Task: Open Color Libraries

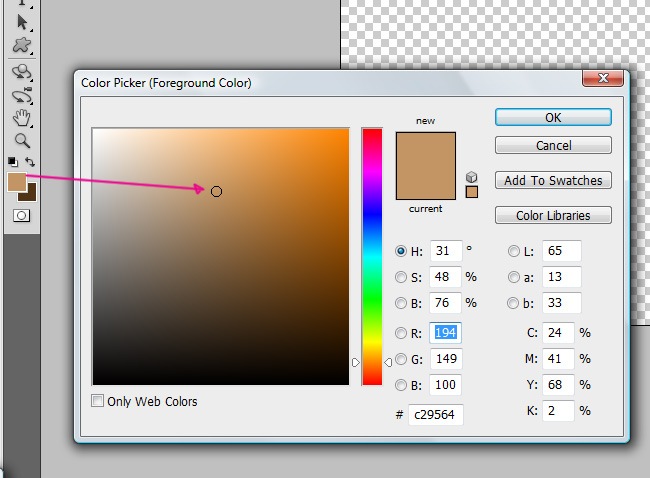Action: [553, 215]
